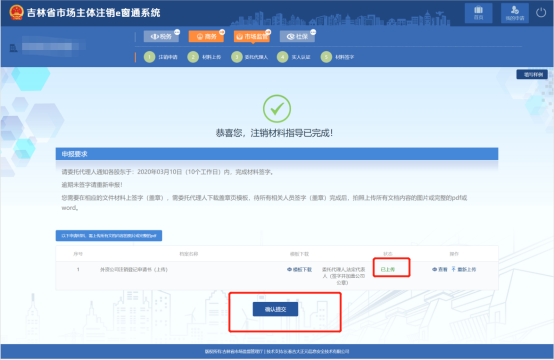This screenshot has width=554, height=360.
Task: Click the green checkmark success icon
Action: tap(277, 109)
